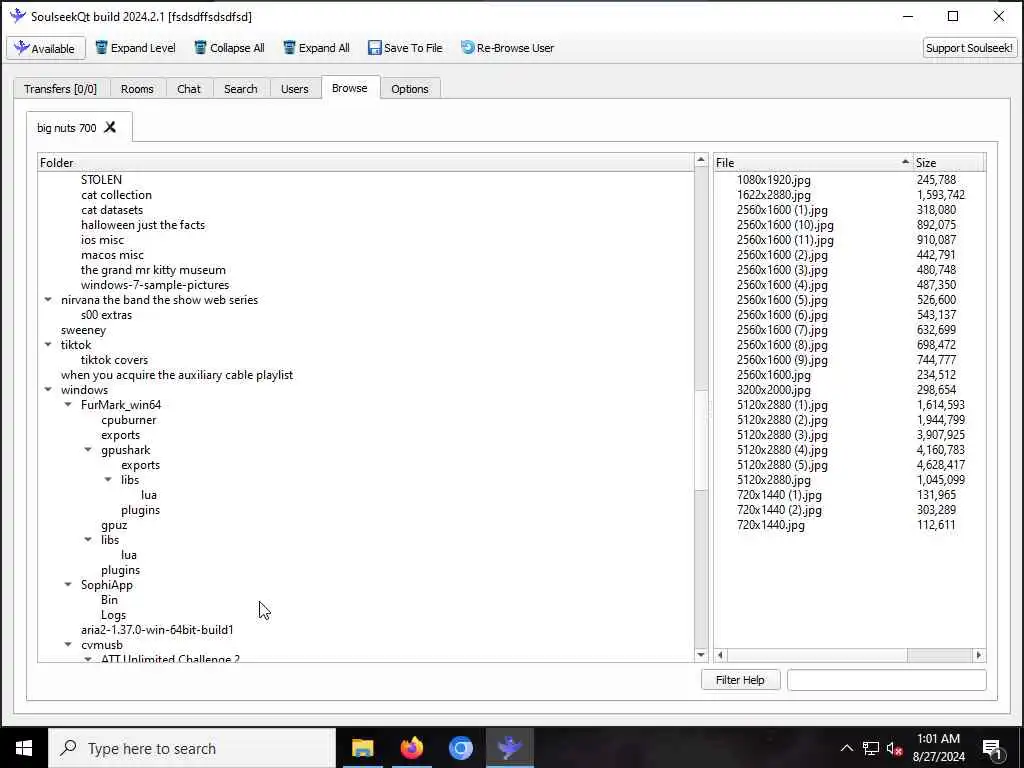The width and height of the screenshot is (1024, 768).
Task: Select the gpuz folder
Action: tap(114, 525)
